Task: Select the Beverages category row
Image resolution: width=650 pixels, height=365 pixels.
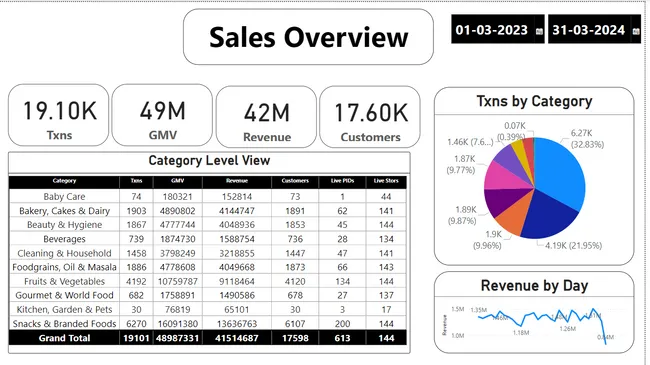Action: [x=208, y=239]
